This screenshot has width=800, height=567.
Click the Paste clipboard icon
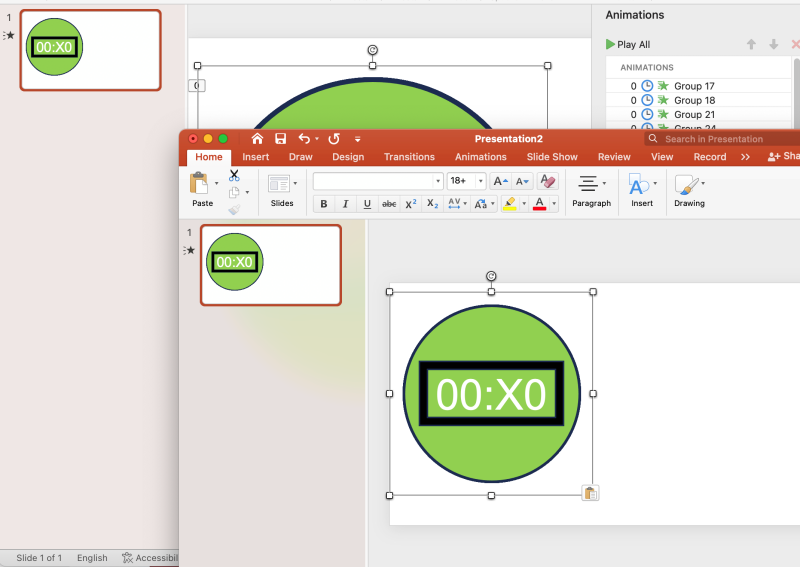[199, 183]
